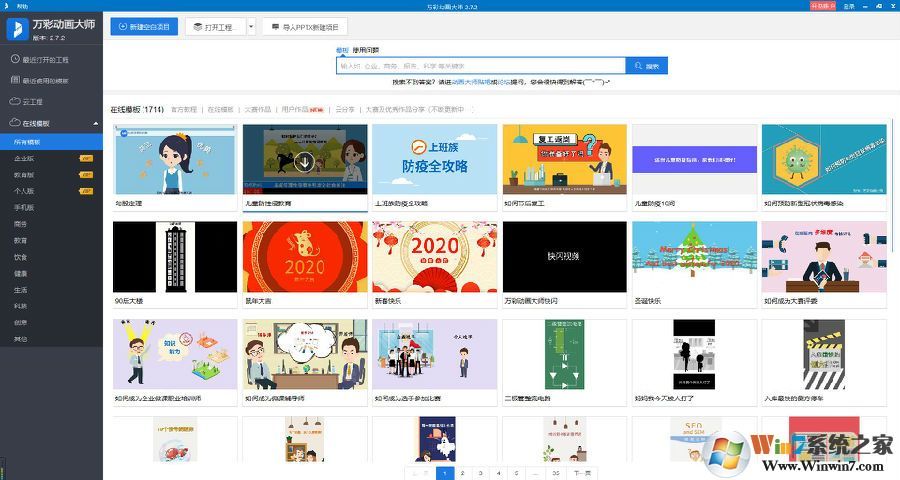Select 企业版 category in the sidebar
The width and height of the screenshot is (900, 480).
[25, 158]
